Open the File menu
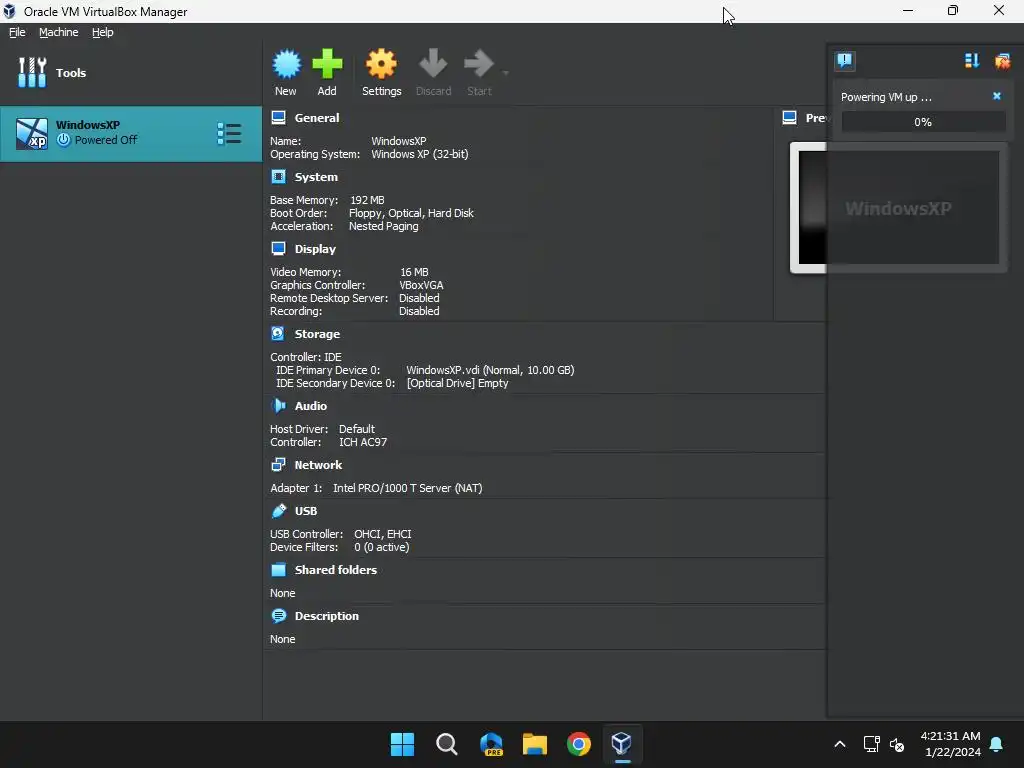The height and width of the screenshot is (768, 1024). click(x=17, y=32)
